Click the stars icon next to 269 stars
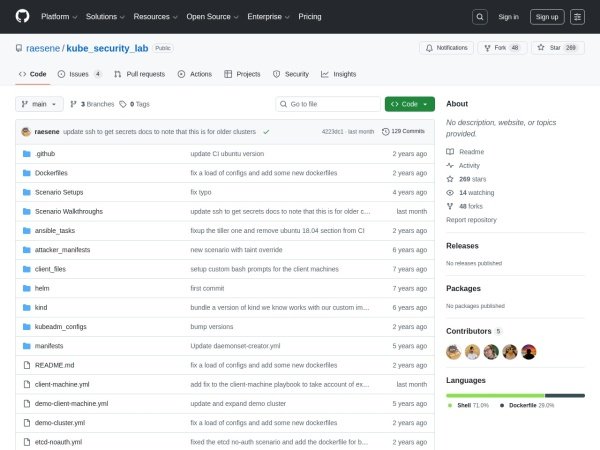This screenshot has width=600, height=450. click(450, 179)
